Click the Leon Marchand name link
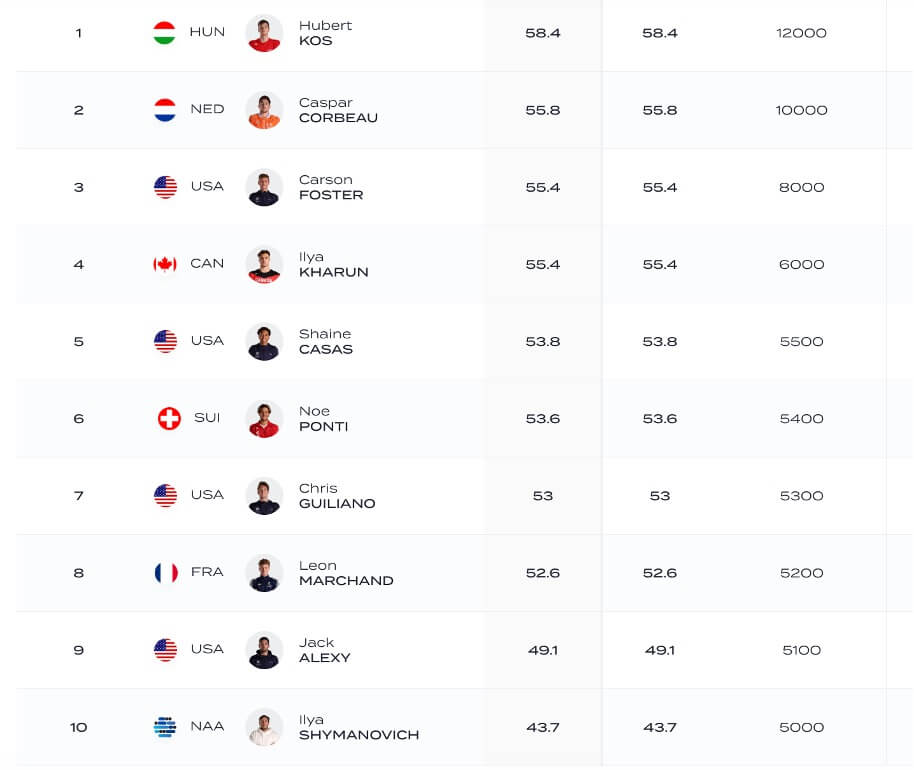This screenshot has width=914, height=770. pyautogui.click(x=345, y=573)
